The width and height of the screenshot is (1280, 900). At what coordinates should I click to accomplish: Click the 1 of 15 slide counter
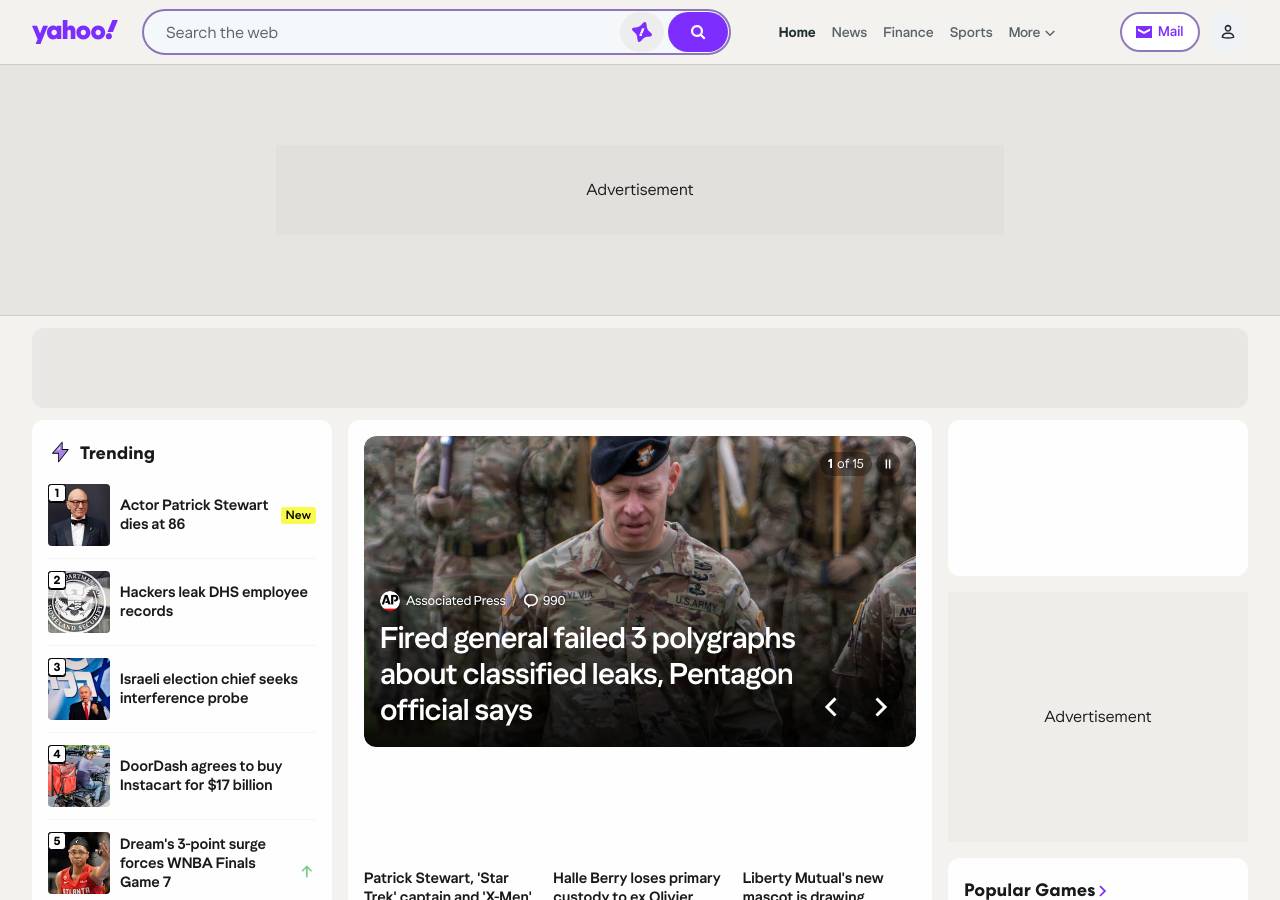(x=845, y=464)
